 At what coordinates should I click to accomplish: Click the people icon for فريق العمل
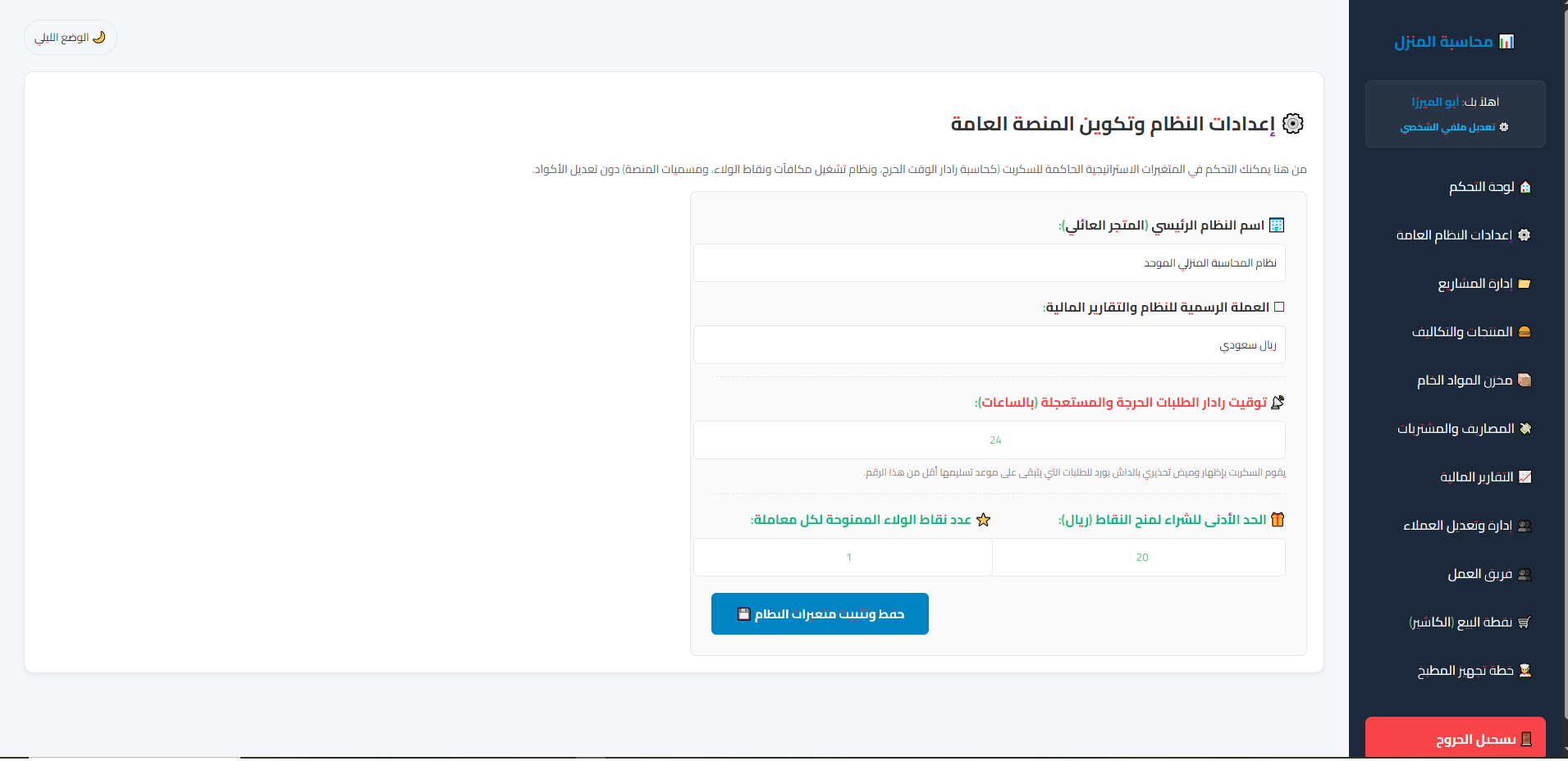click(1525, 574)
